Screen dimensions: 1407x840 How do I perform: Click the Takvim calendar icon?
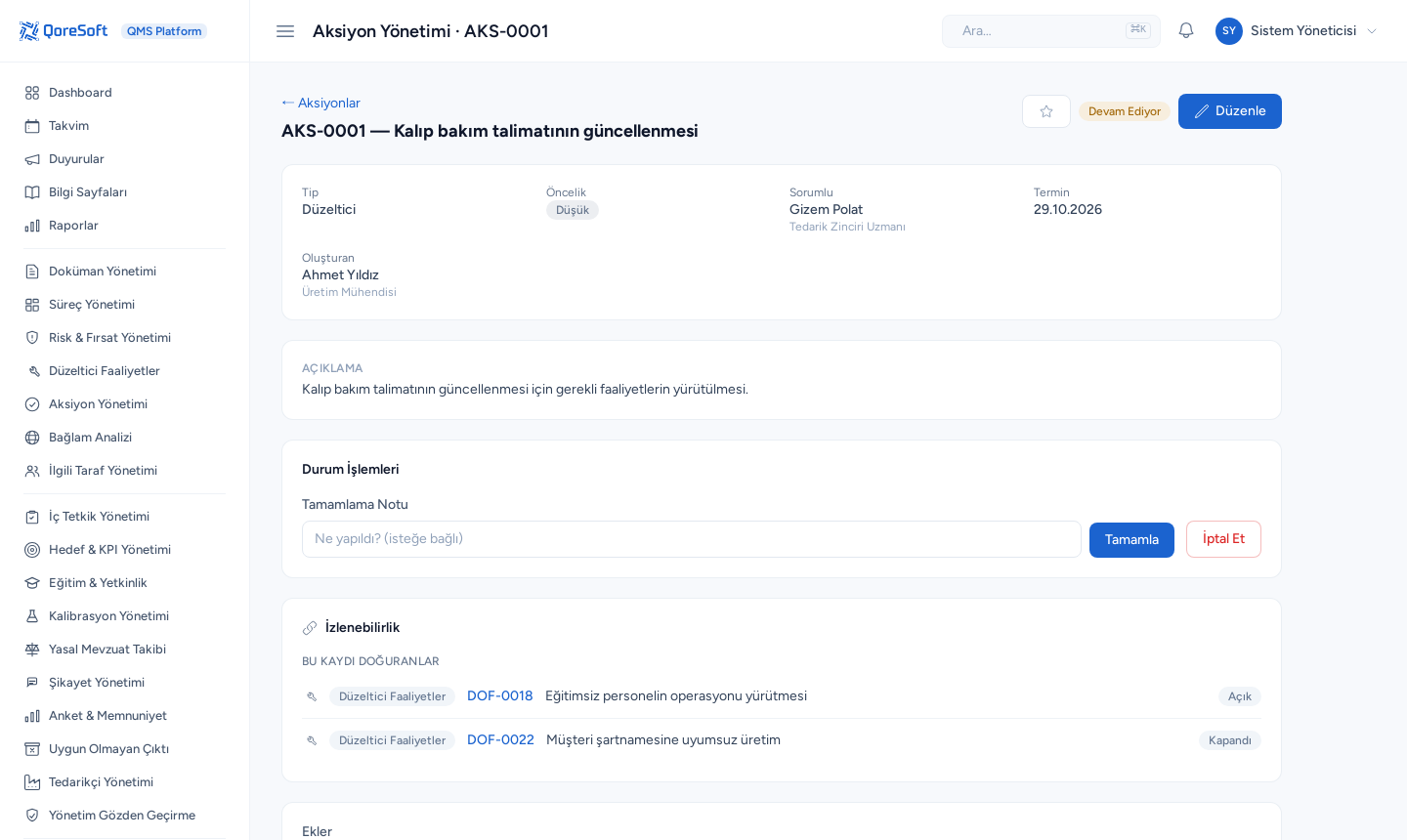(x=32, y=126)
